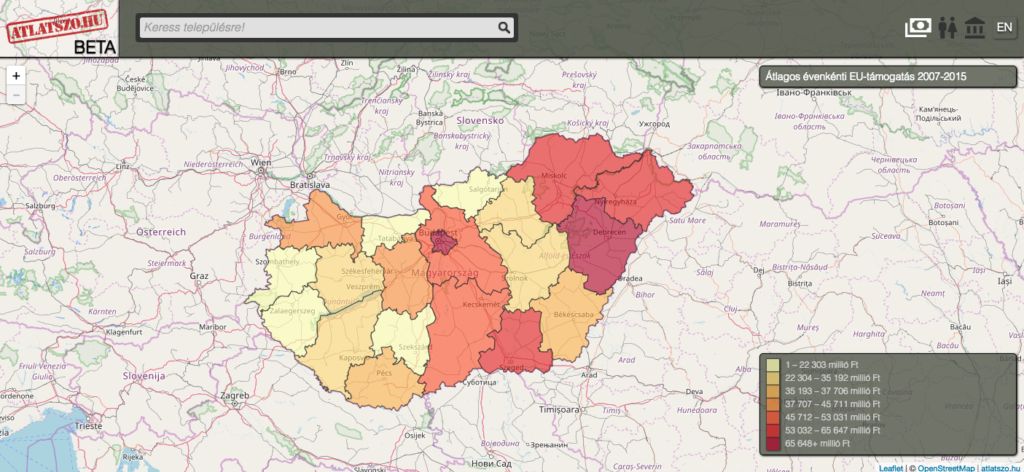Screen dimensions: 1024x472
Task: Switch language using the EN button
Action: pos(1004,28)
